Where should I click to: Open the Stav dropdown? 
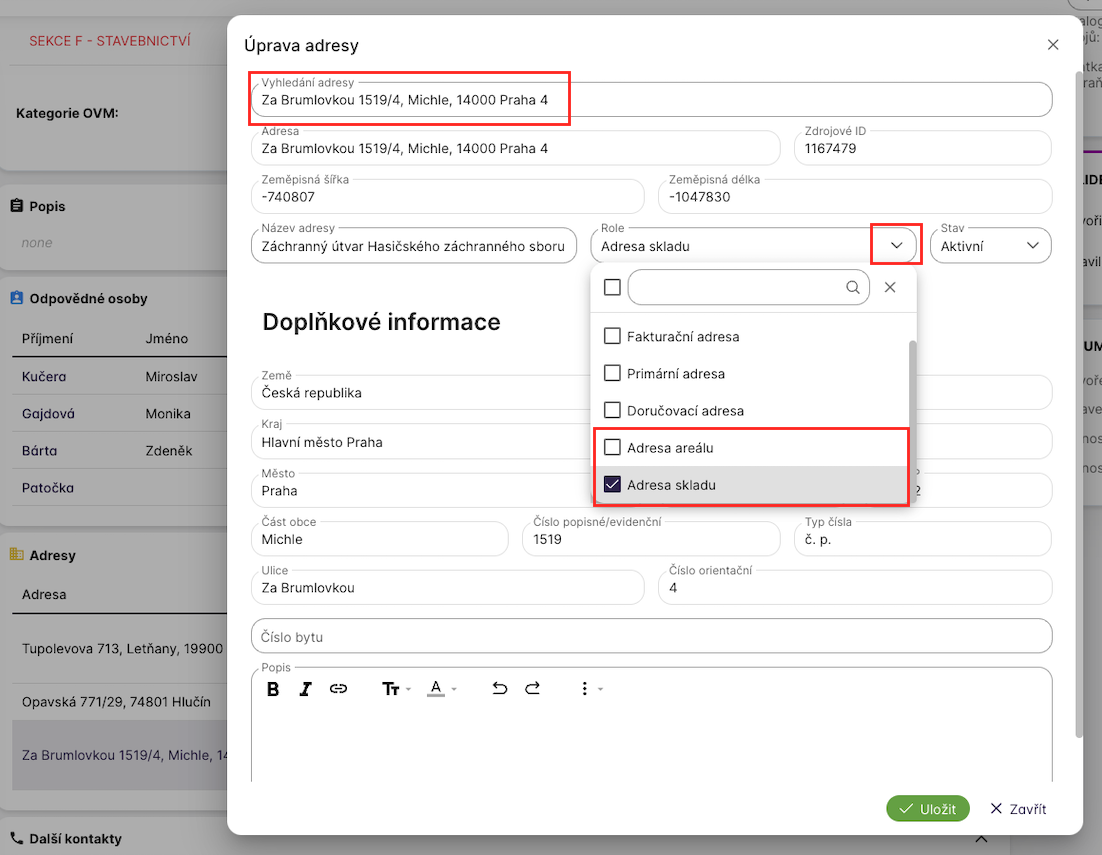(x=1032, y=246)
